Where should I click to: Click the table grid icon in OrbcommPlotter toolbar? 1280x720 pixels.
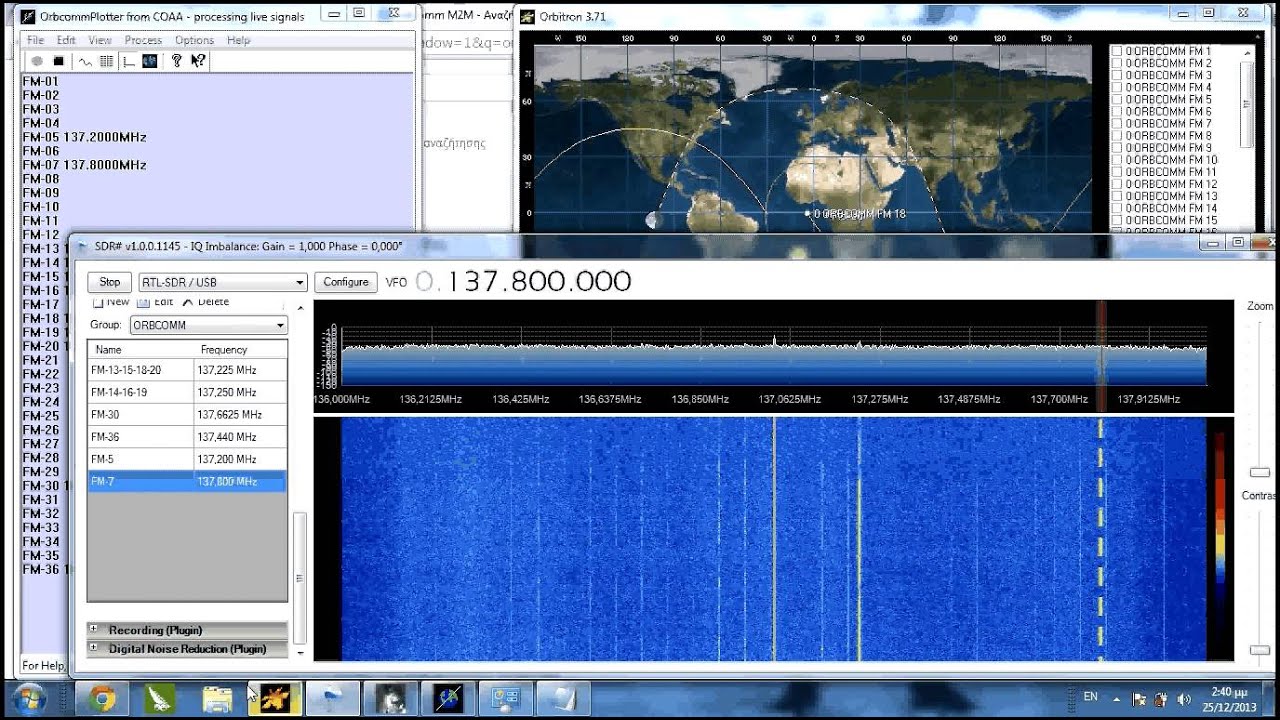tap(106, 61)
